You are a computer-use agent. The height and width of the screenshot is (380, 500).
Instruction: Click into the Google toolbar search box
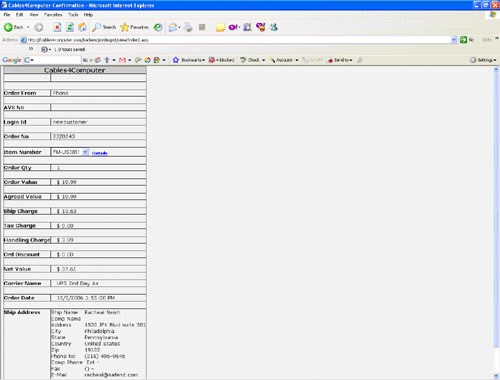tap(57, 60)
